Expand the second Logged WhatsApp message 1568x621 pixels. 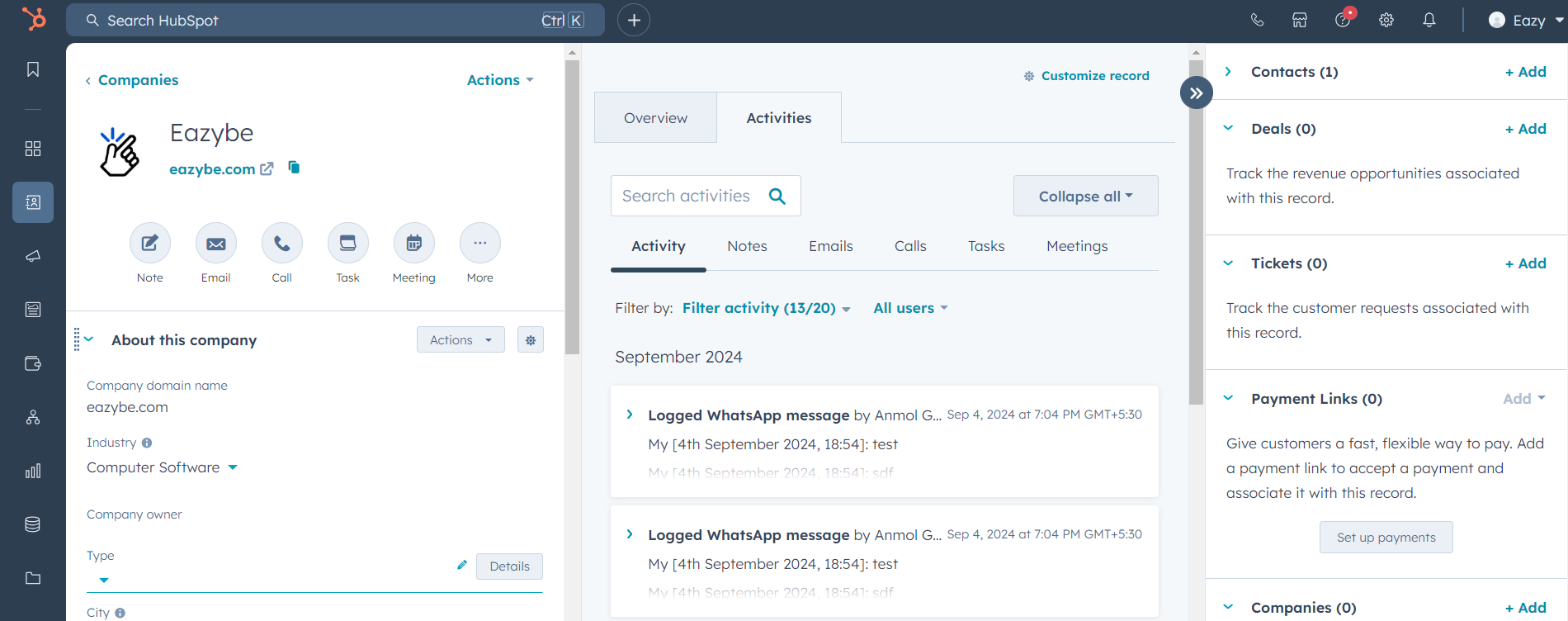pyautogui.click(x=630, y=534)
